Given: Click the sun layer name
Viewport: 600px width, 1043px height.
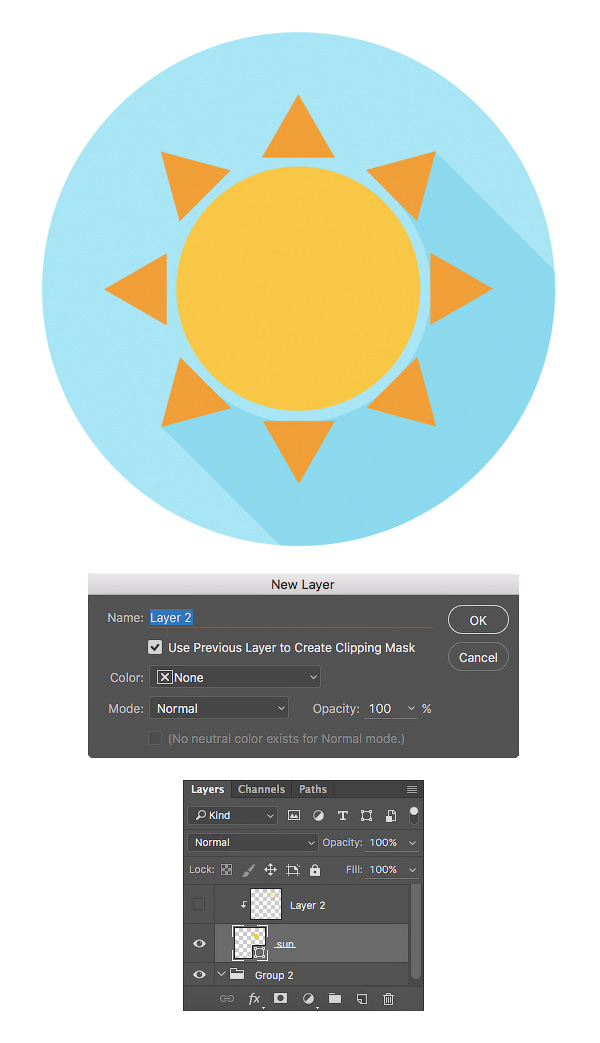Looking at the screenshot, I should [285, 944].
